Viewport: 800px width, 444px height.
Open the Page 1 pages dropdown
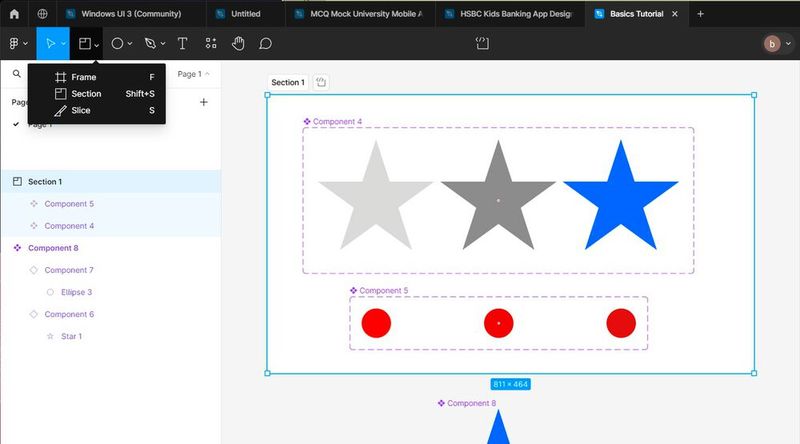pos(193,74)
